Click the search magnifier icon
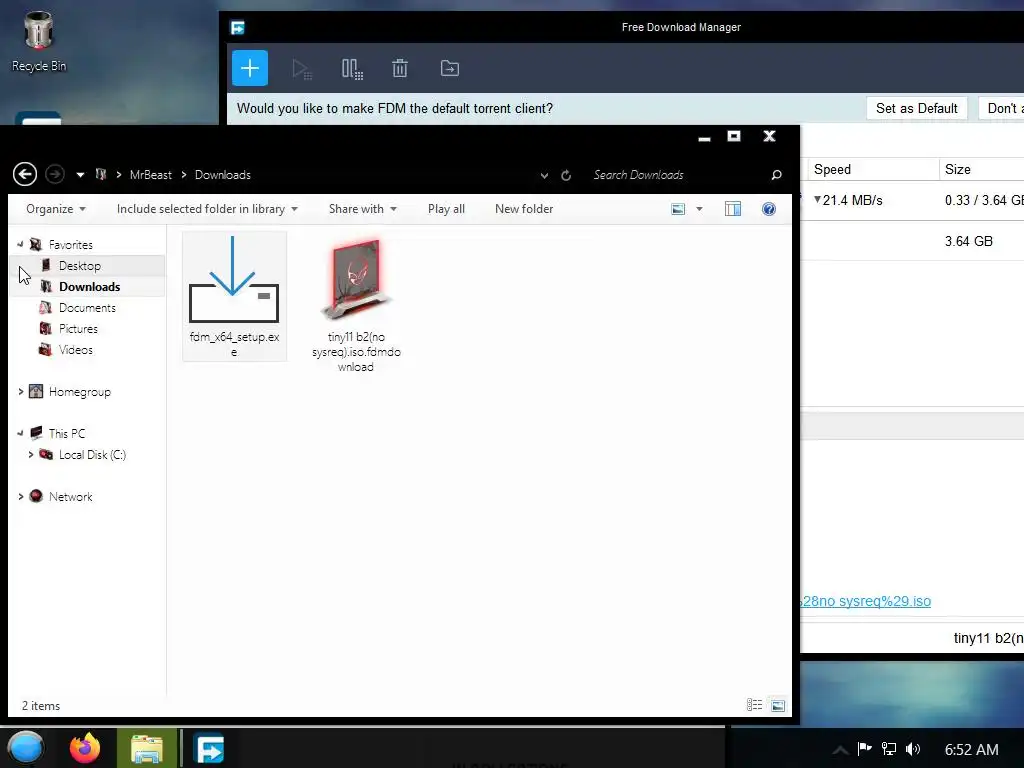Image resolution: width=1024 pixels, height=768 pixels. (x=776, y=175)
